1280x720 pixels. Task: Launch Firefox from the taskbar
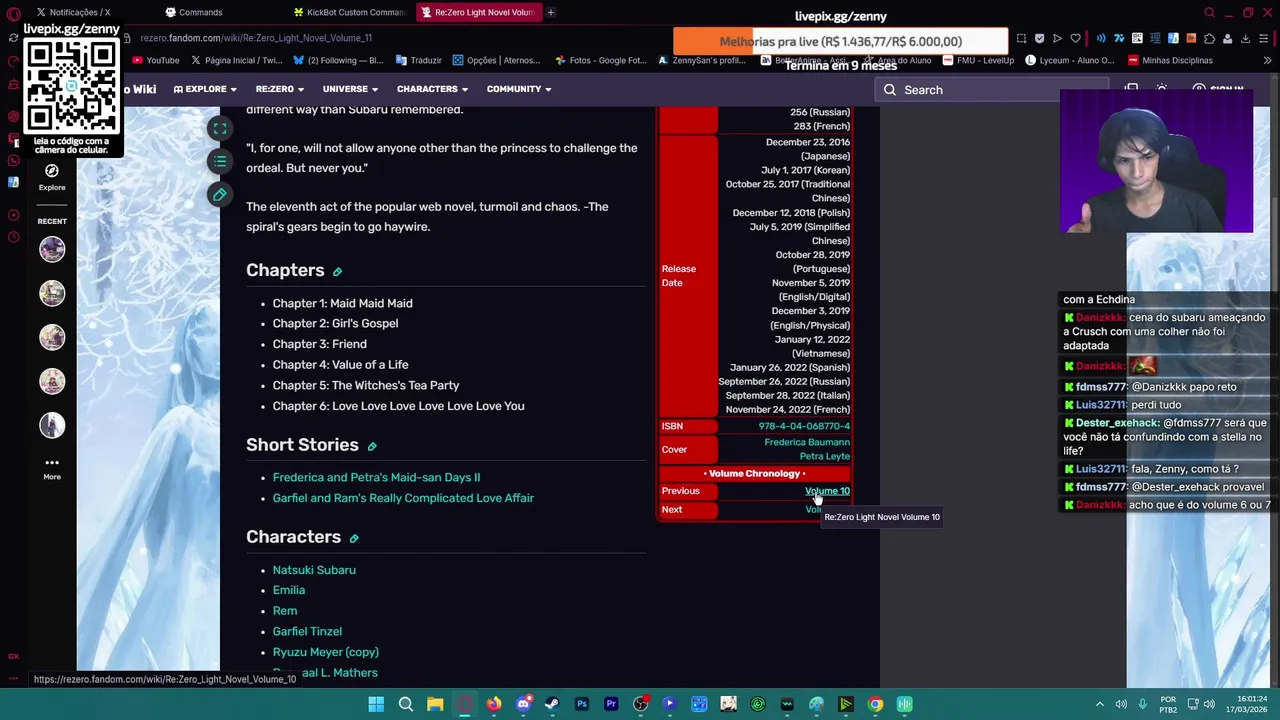click(494, 704)
